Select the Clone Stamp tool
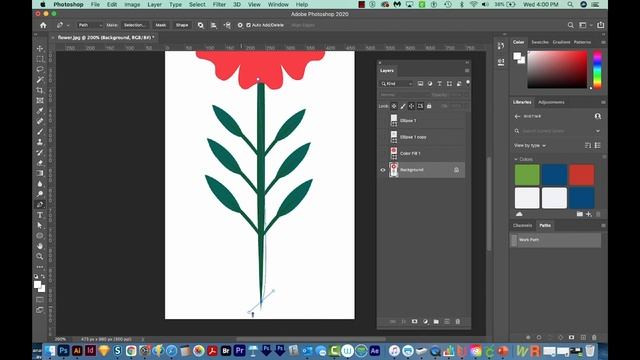 click(40, 142)
